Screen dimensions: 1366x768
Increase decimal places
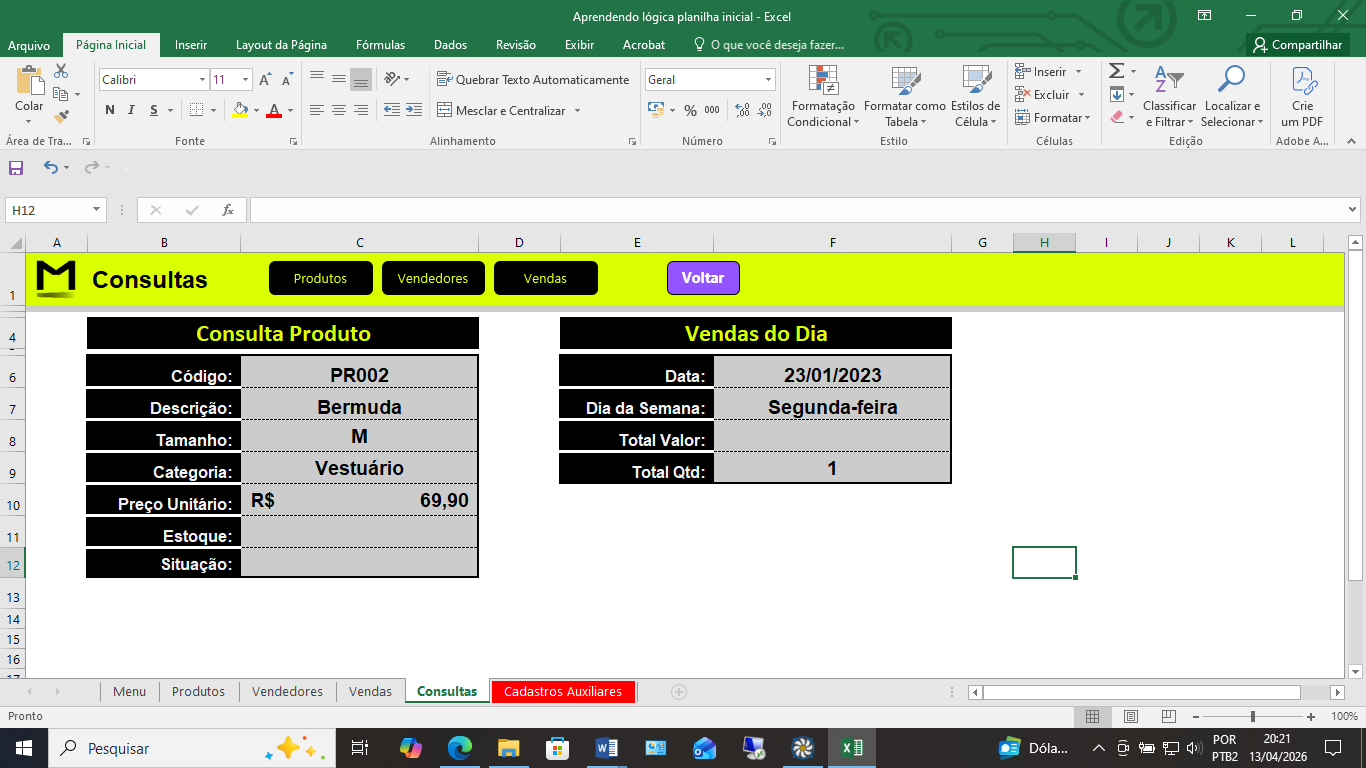point(742,110)
